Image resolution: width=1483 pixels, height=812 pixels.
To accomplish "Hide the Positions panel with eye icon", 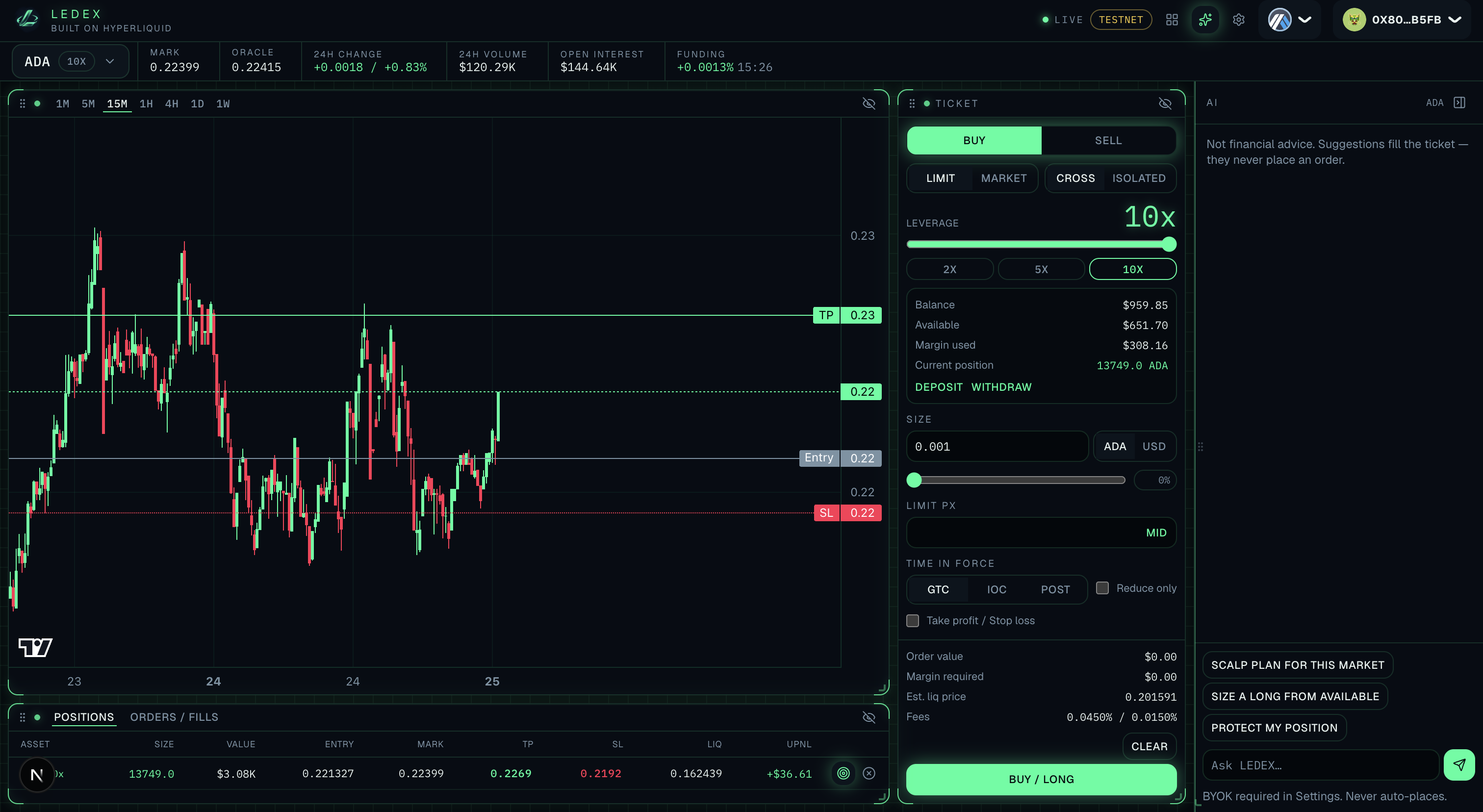I will tap(869, 717).
